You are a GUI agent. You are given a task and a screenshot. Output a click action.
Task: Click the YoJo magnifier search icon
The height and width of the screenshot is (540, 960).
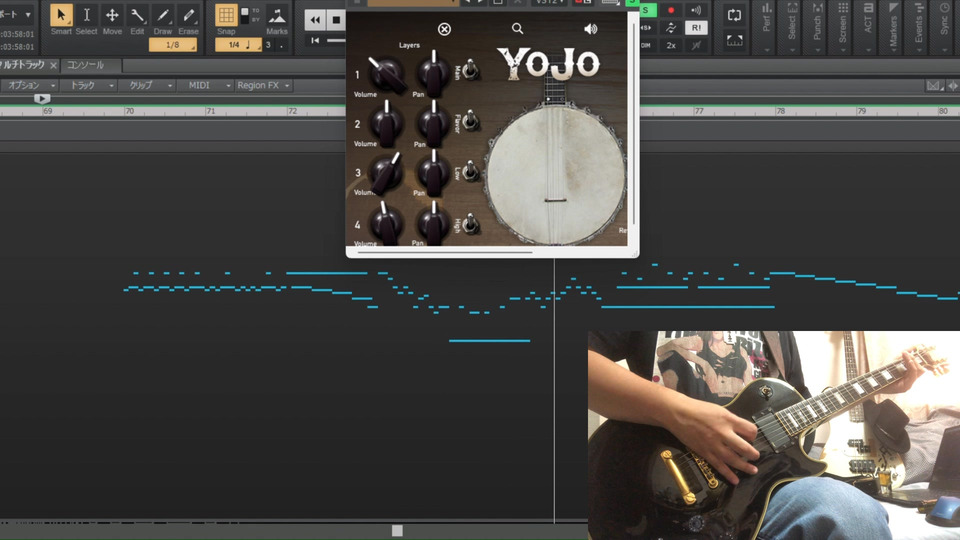517,29
